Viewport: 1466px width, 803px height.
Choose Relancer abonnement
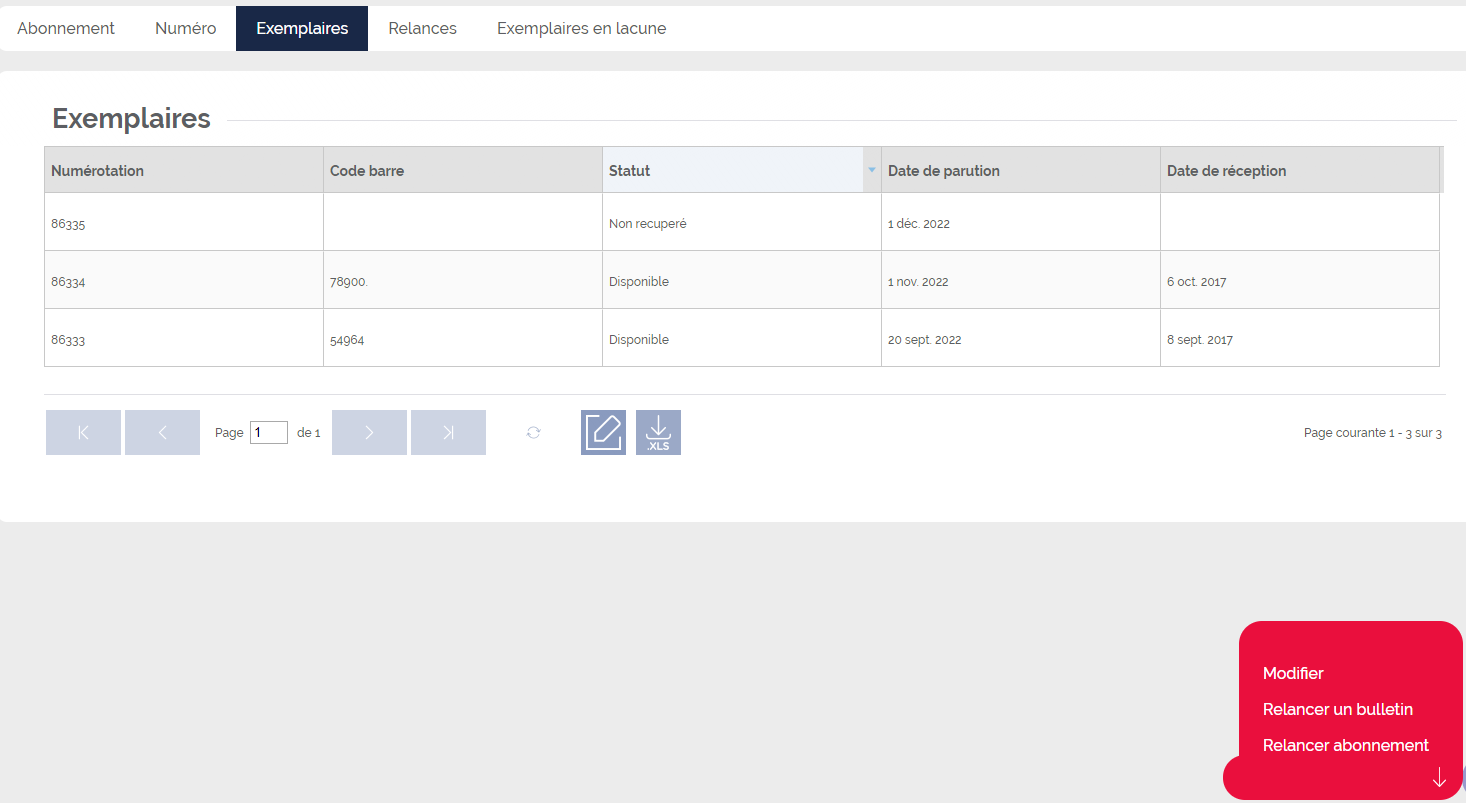click(x=1346, y=745)
